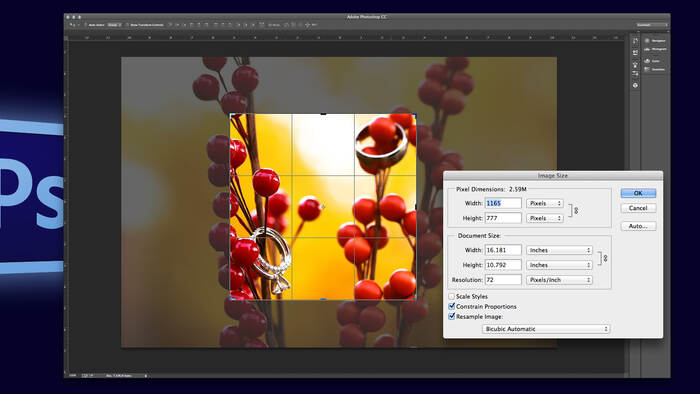Open the Inches dropdown for document Height

(x=559, y=265)
